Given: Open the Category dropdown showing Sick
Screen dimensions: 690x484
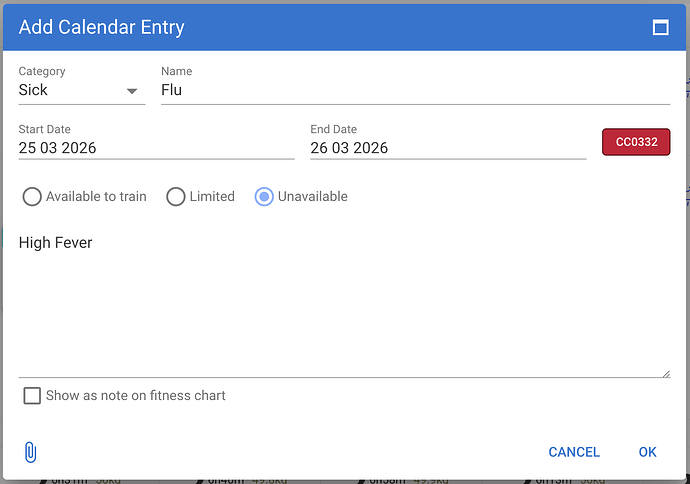Looking at the screenshot, I should pos(82,90).
